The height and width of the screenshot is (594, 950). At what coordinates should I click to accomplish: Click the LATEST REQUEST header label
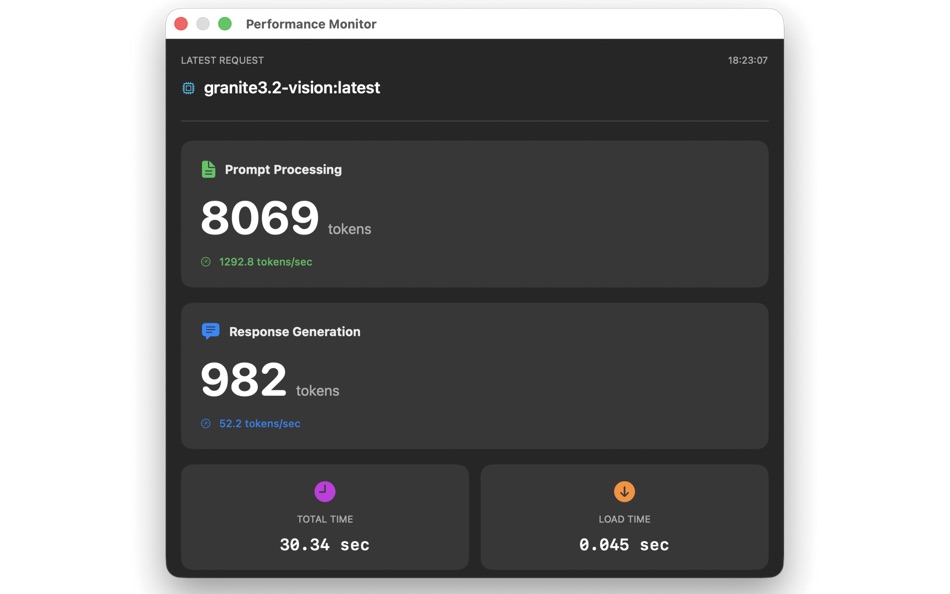(222, 60)
